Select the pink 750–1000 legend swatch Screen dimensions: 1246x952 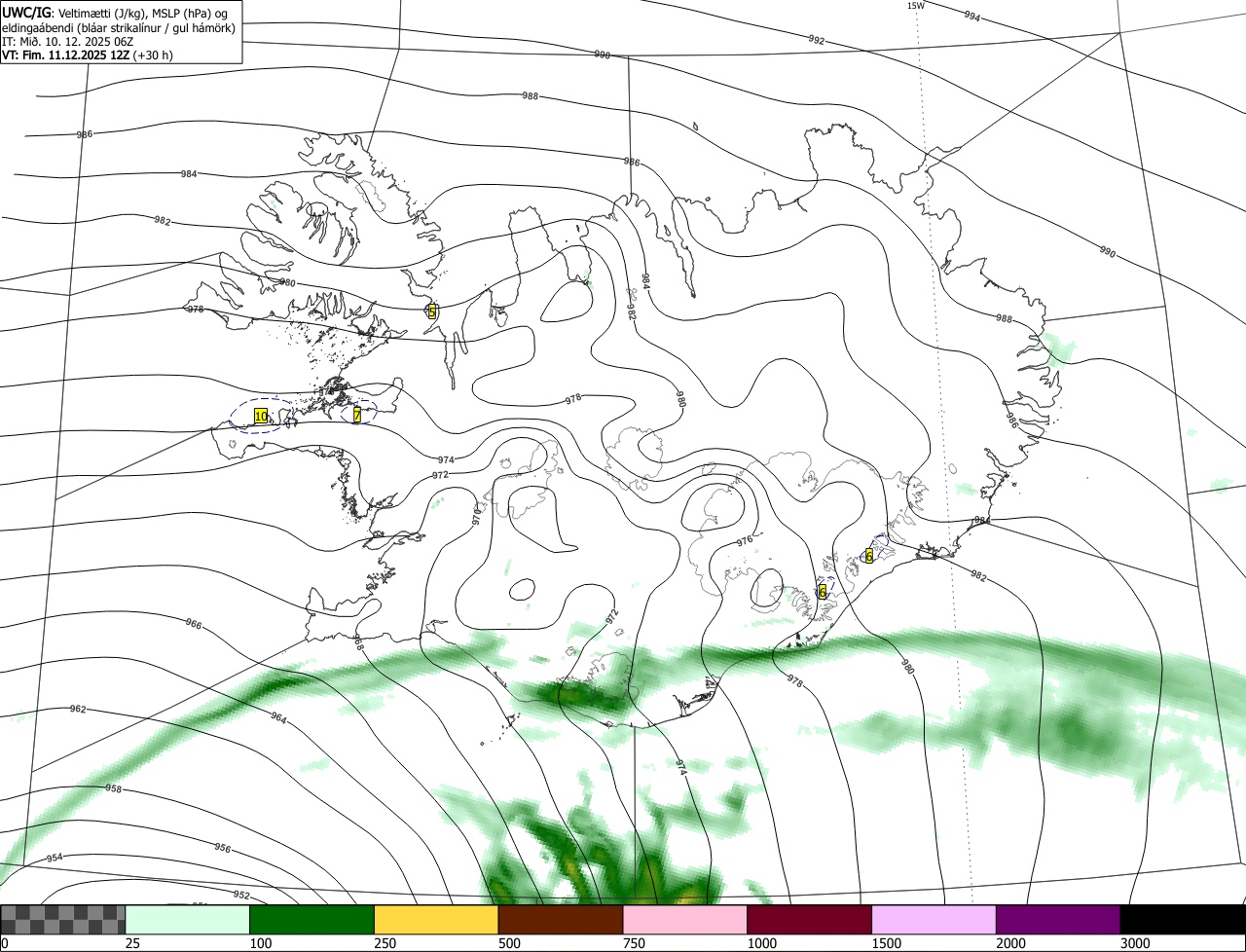coord(685,919)
